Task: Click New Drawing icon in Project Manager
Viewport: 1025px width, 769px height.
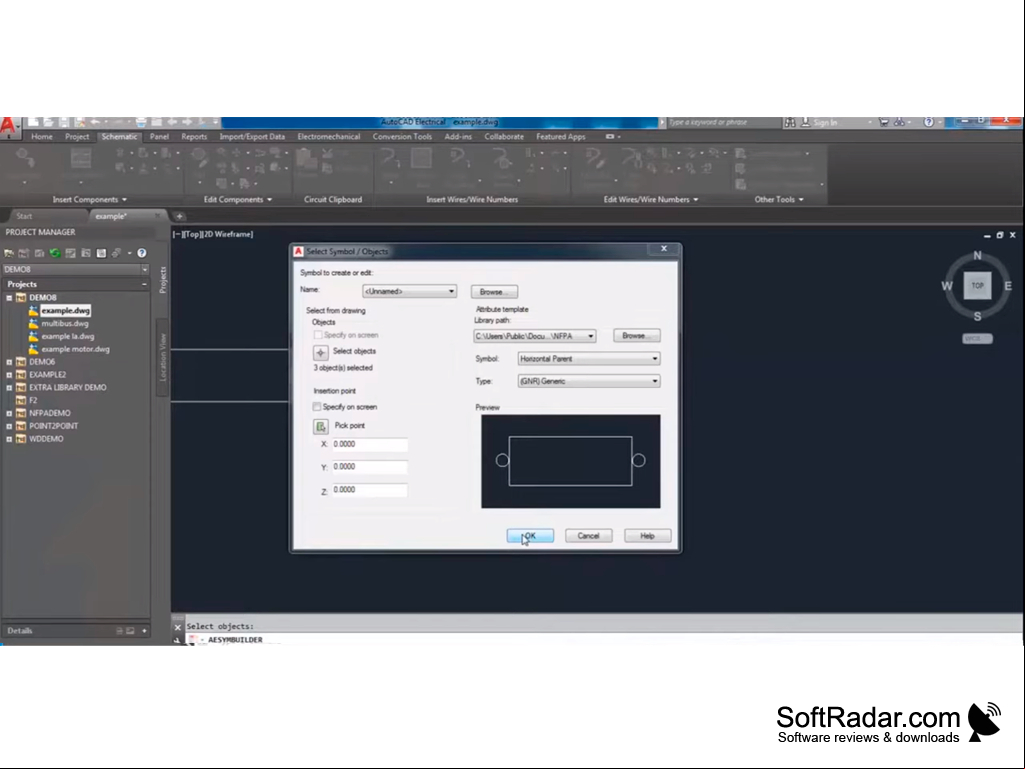Action: [x=39, y=253]
